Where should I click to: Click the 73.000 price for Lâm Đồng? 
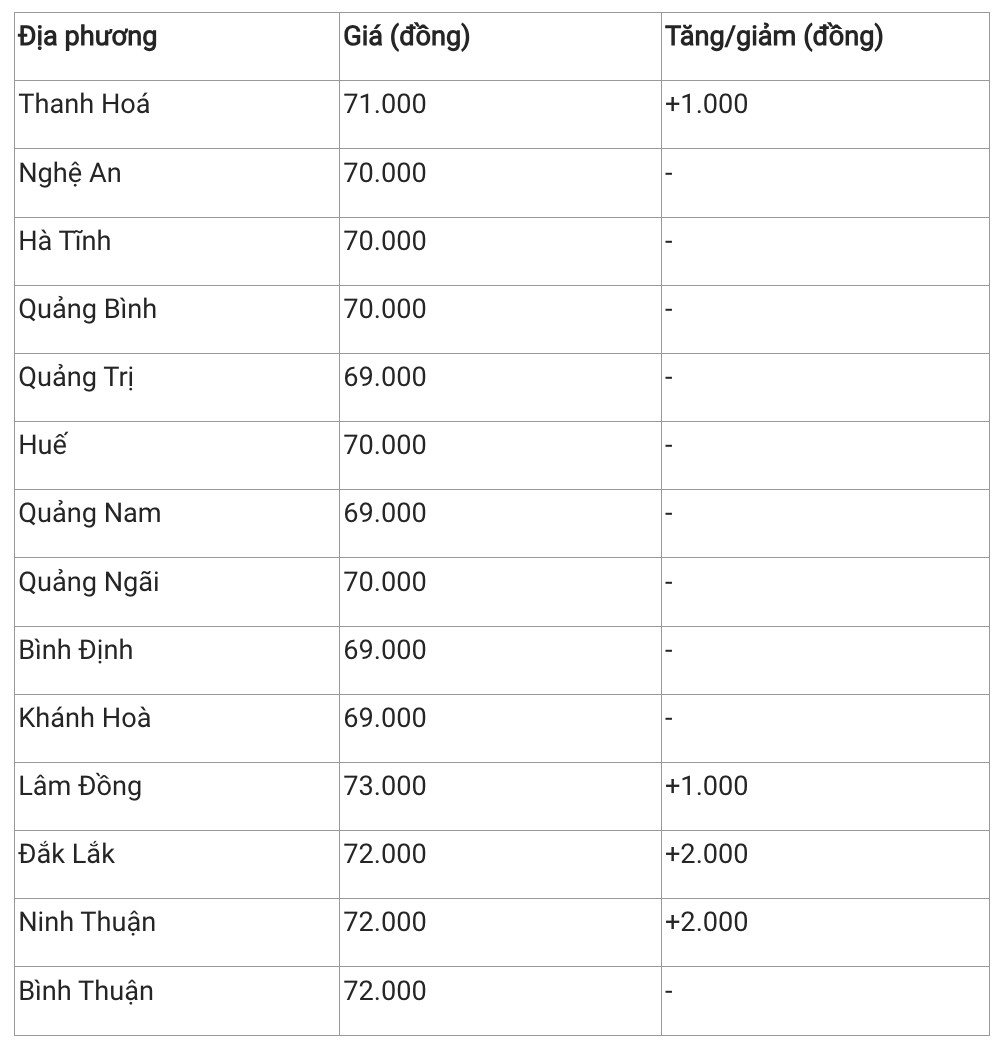(385, 786)
